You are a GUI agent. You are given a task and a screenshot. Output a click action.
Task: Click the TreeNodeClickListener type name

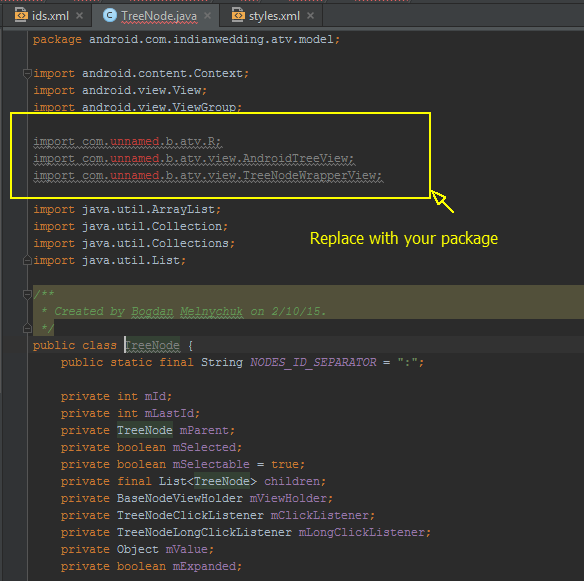click(190, 515)
